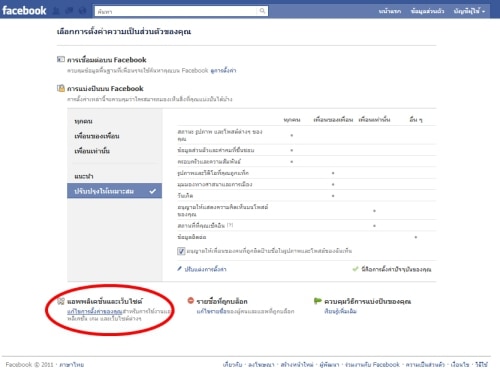Image resolution: width=500 pixels, height=375 pixels.
Task: Open the ภาษาไทย language link in footer
Action: [x=72, y=365]
